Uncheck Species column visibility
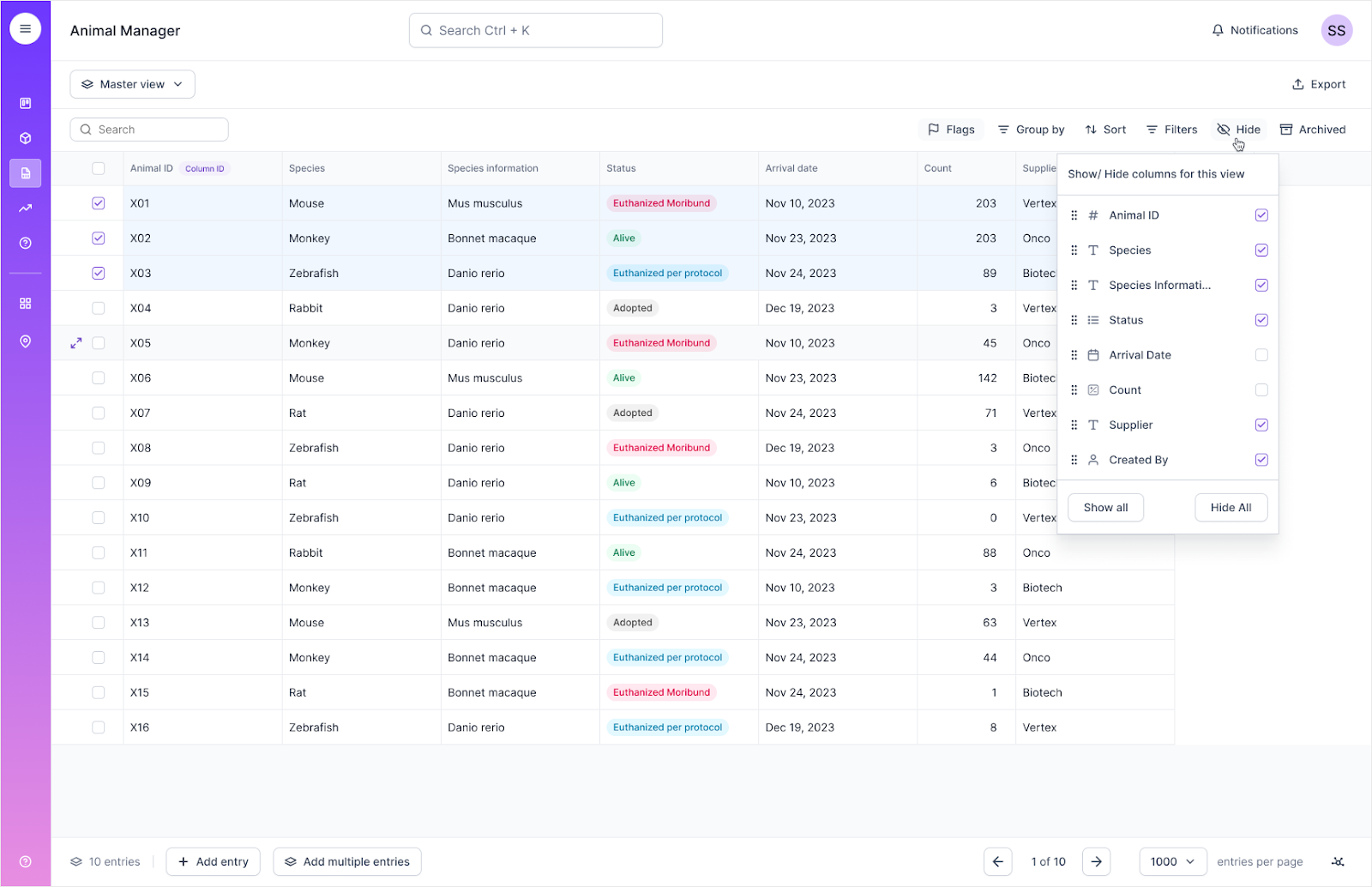 1261,250
